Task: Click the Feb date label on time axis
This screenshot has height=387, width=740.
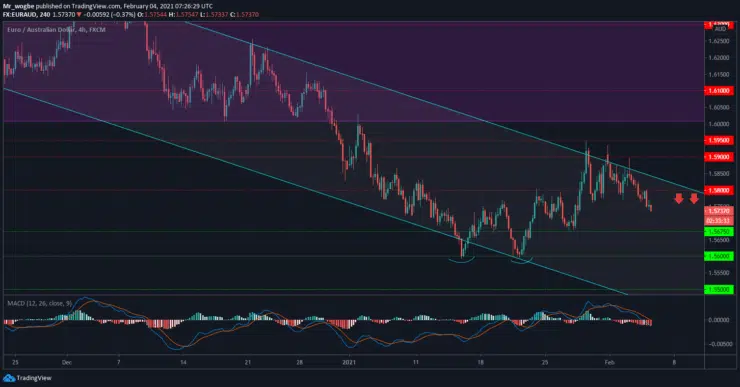Action: coord(609,362)
